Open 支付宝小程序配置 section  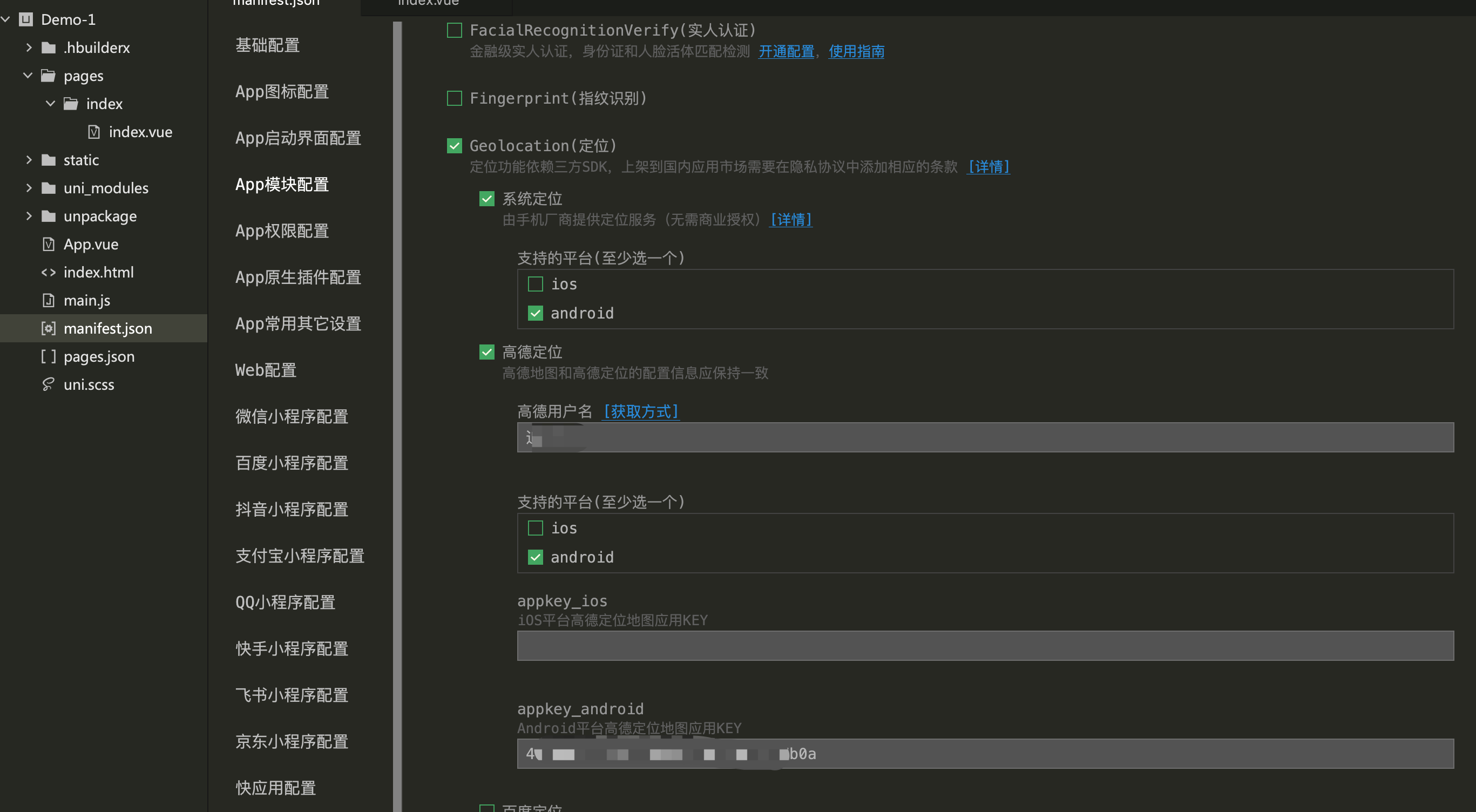(300, 556)
